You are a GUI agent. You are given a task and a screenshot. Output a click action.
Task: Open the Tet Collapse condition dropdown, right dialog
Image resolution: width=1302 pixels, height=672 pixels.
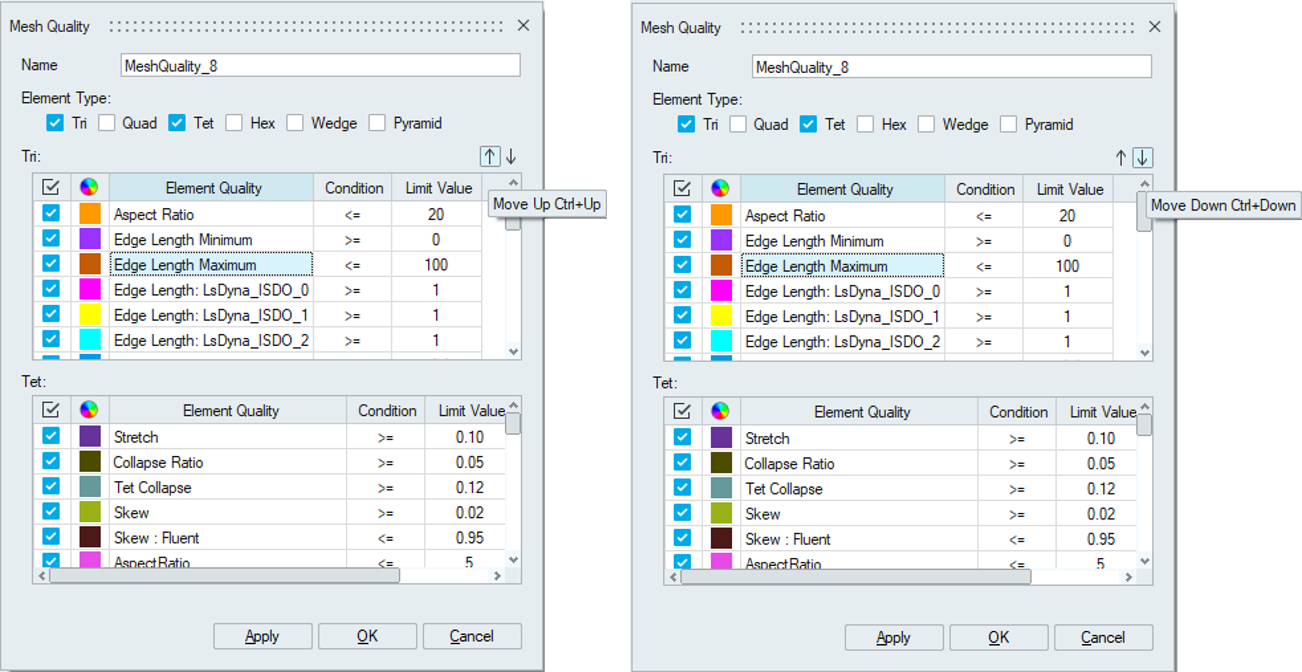click(x=1017, y=489)
